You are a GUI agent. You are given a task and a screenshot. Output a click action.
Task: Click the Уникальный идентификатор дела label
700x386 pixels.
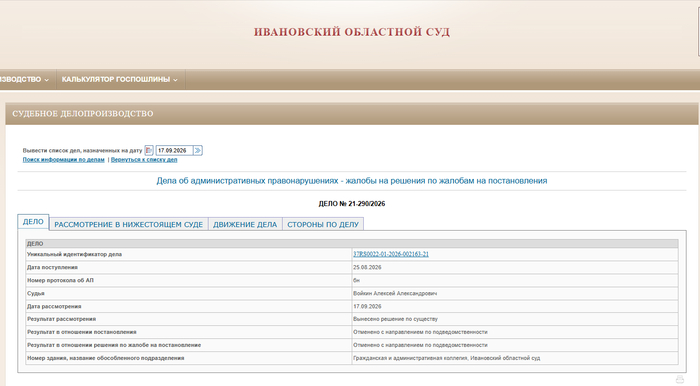[x=74, y=254]
